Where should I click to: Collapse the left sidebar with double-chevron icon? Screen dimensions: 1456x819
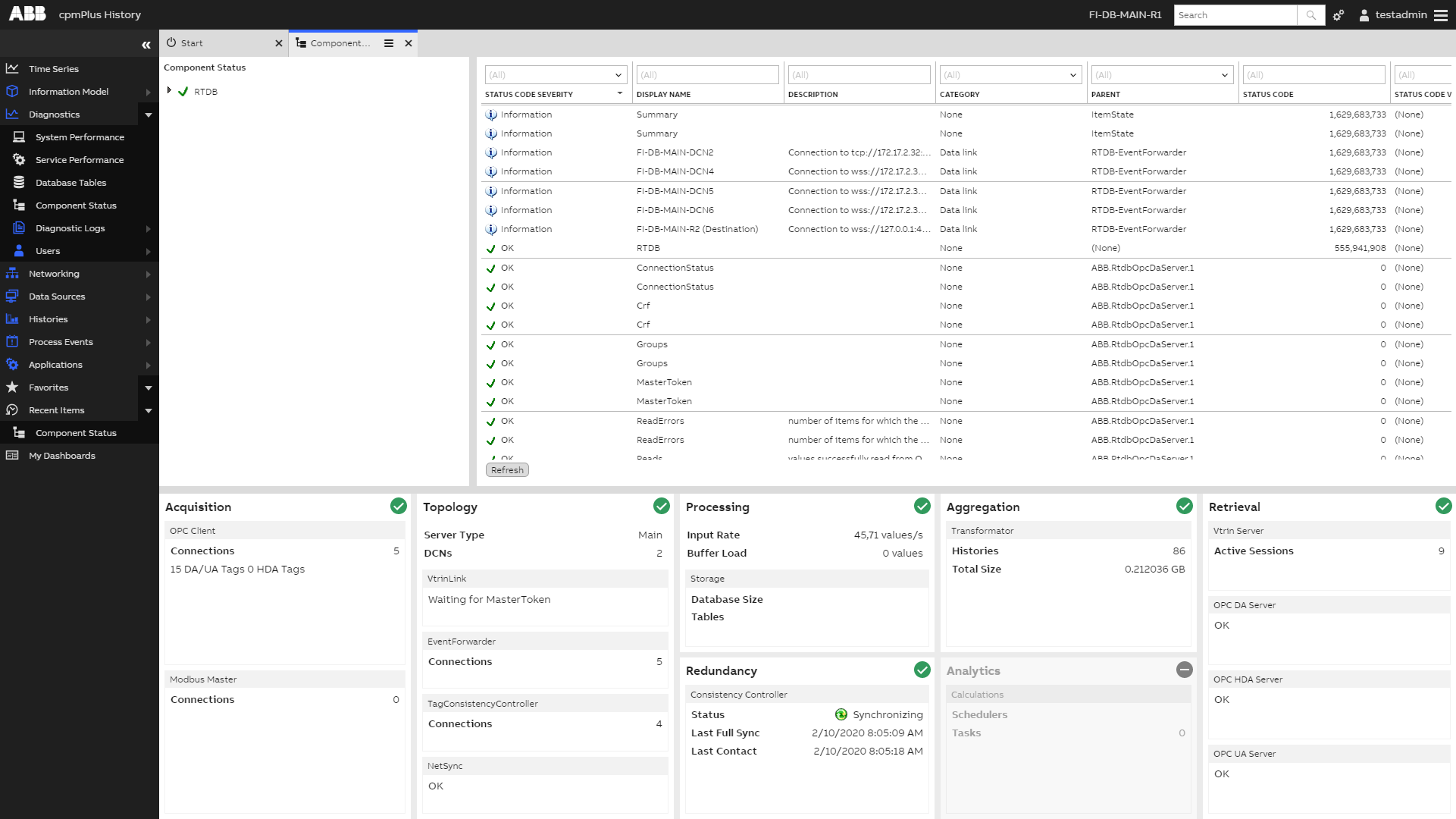146,45
